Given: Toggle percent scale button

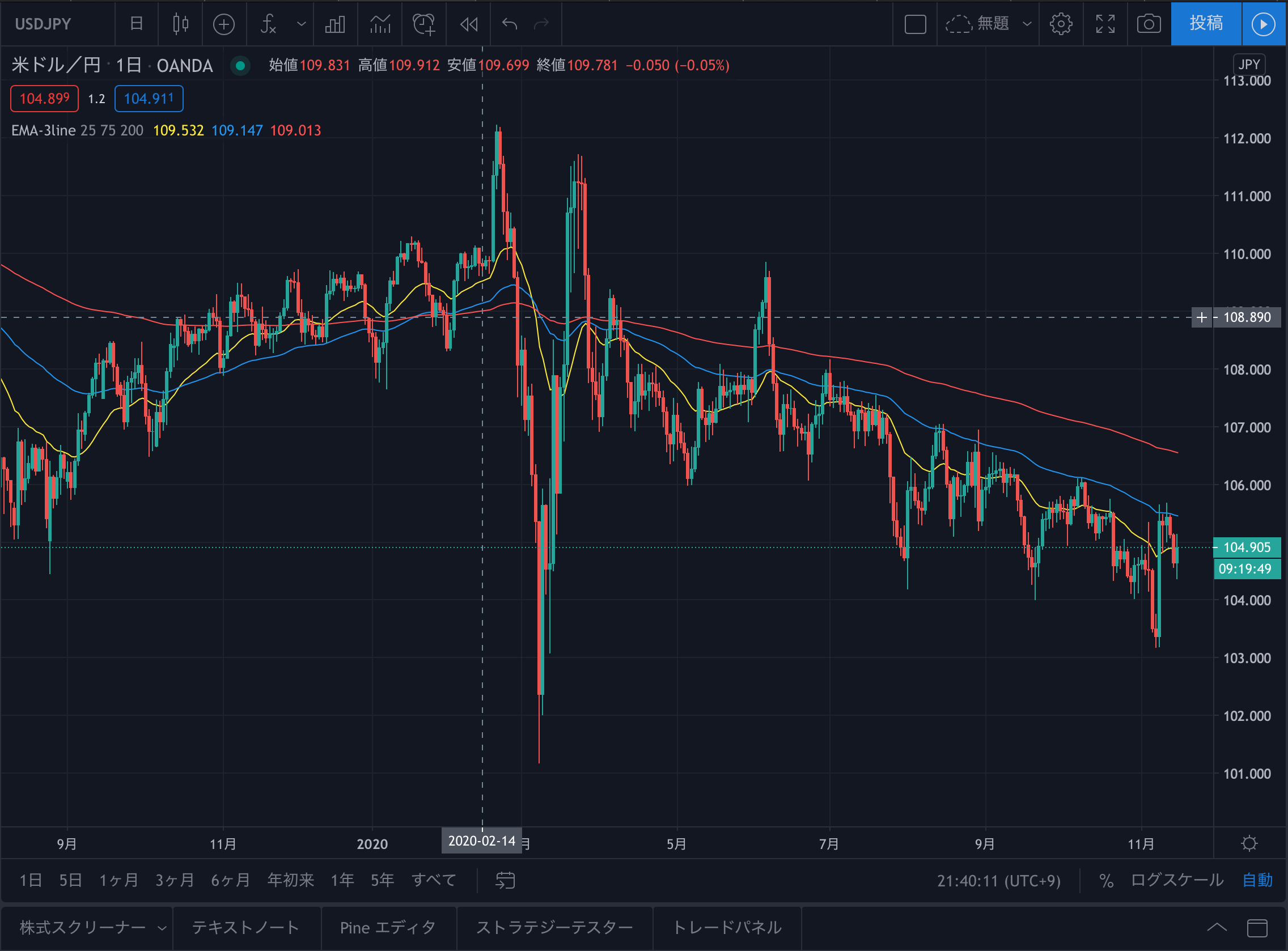Looking at the screenshot, I should coord(1105,881).
